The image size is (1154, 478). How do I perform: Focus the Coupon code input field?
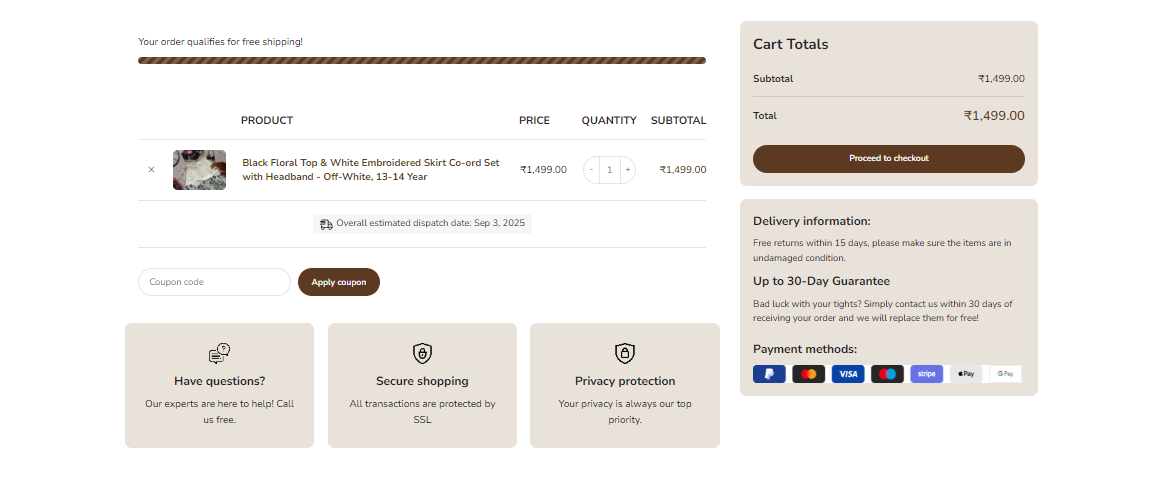coord(214,282)
